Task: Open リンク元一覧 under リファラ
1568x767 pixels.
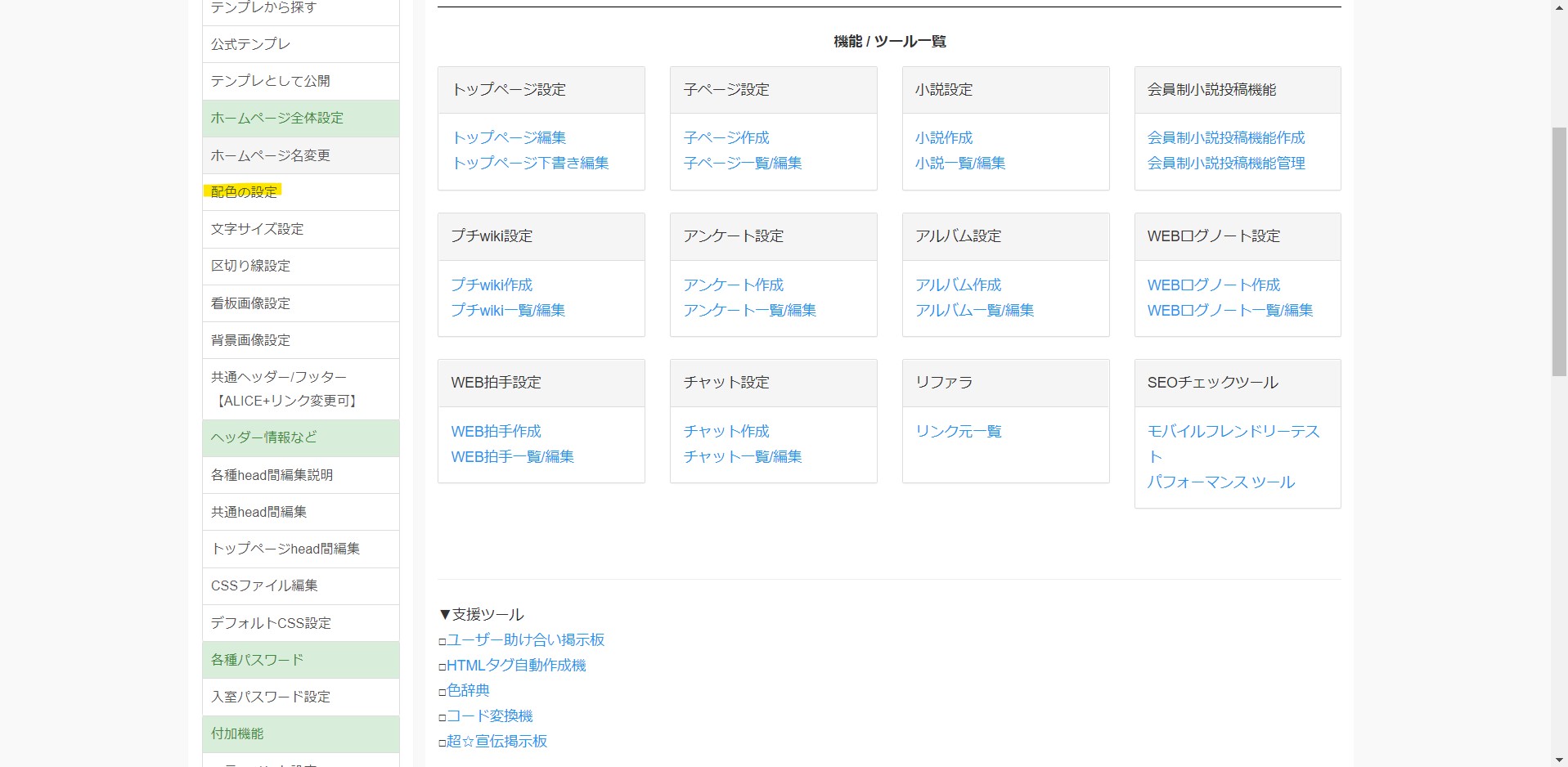Action: pos(958,431)
